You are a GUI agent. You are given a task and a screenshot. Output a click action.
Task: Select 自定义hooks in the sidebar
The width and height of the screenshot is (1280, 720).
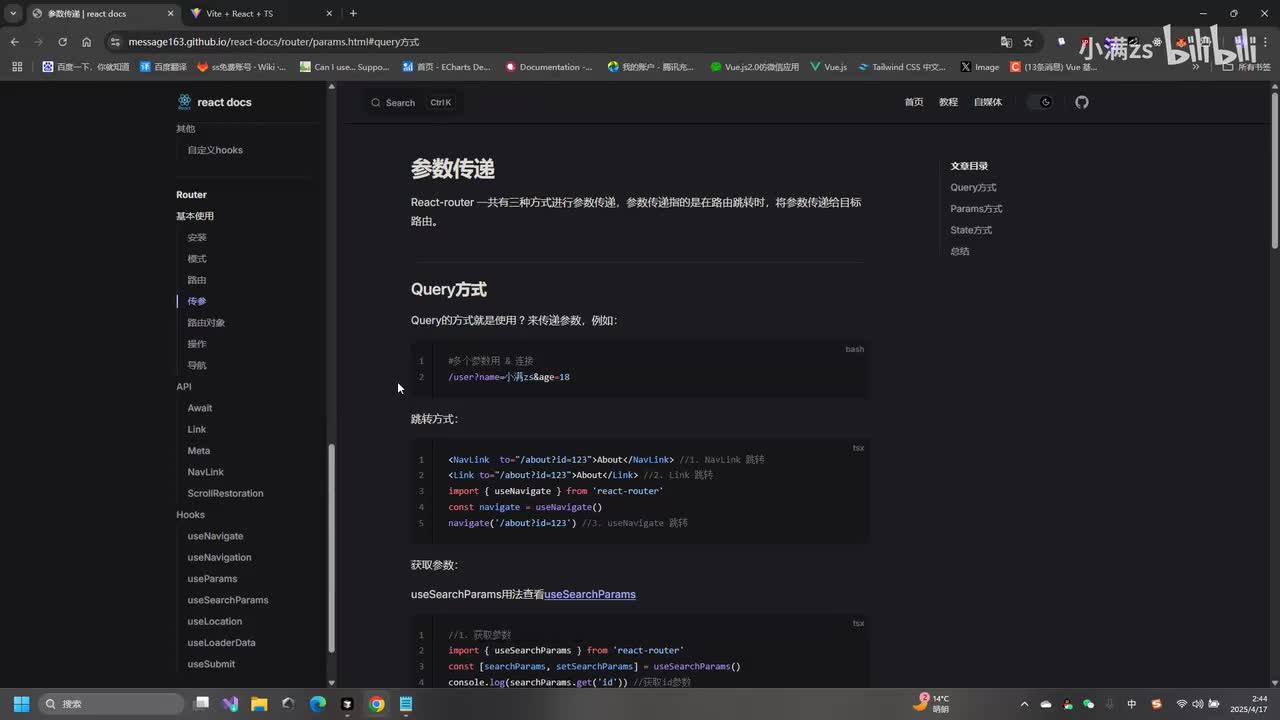pyautogui.click(x=215, y=150)
